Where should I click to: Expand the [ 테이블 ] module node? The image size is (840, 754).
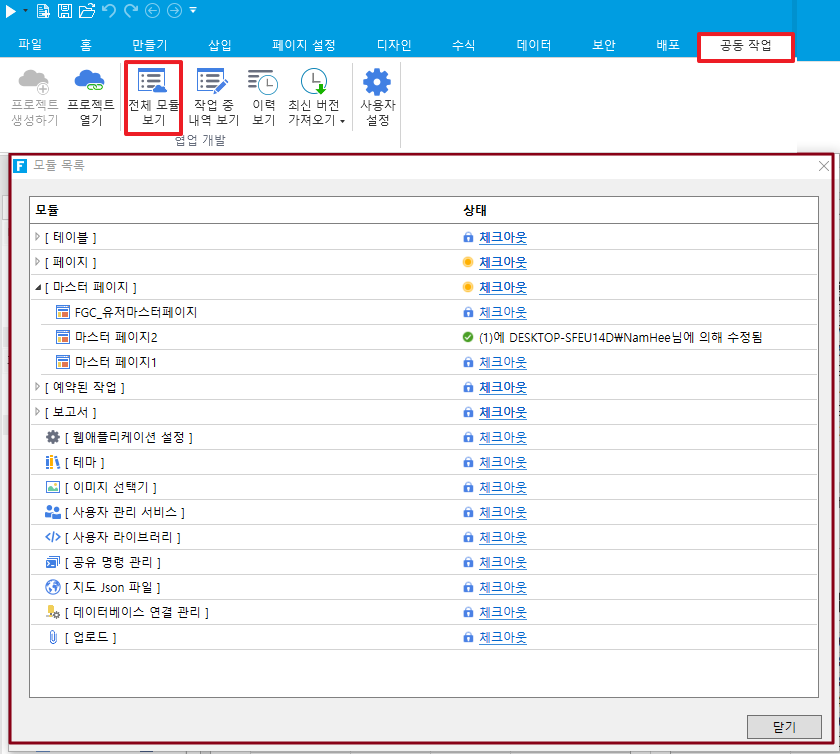coord(38,237)
